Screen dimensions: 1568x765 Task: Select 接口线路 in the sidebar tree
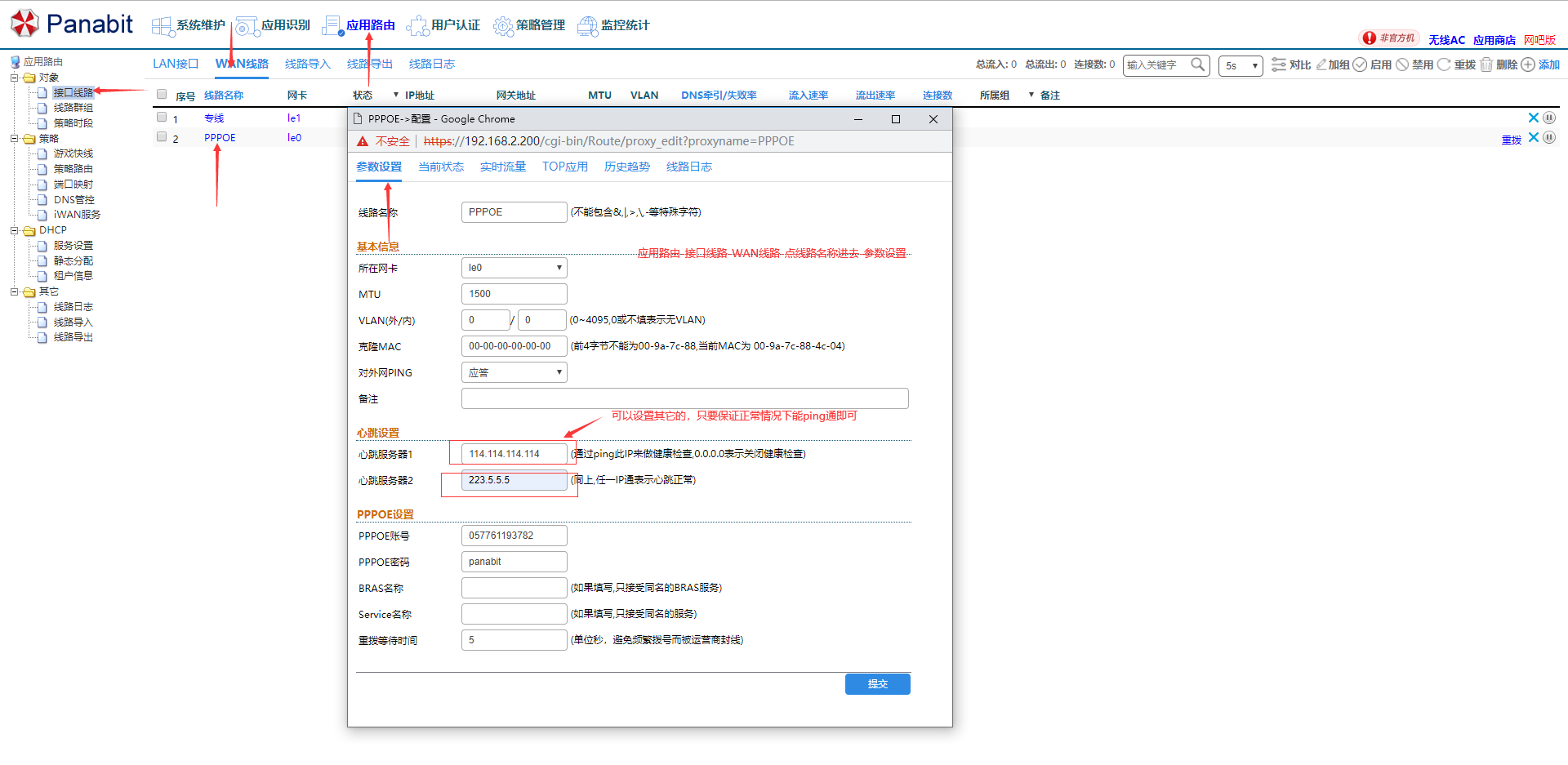click(73, 93)
